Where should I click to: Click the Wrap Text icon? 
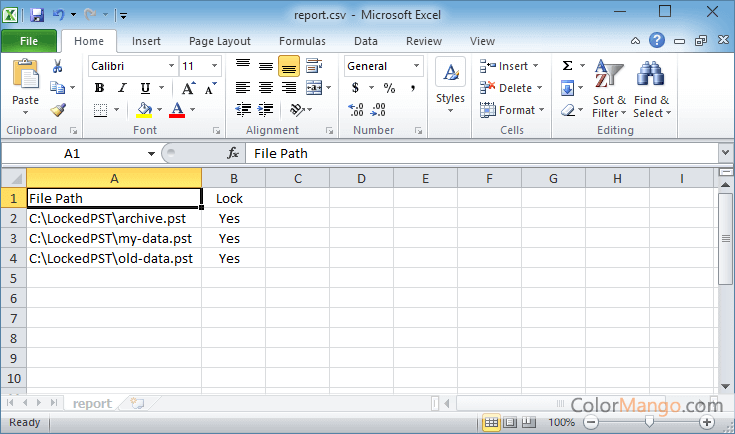pyautogui.click(x=314, y=66)
